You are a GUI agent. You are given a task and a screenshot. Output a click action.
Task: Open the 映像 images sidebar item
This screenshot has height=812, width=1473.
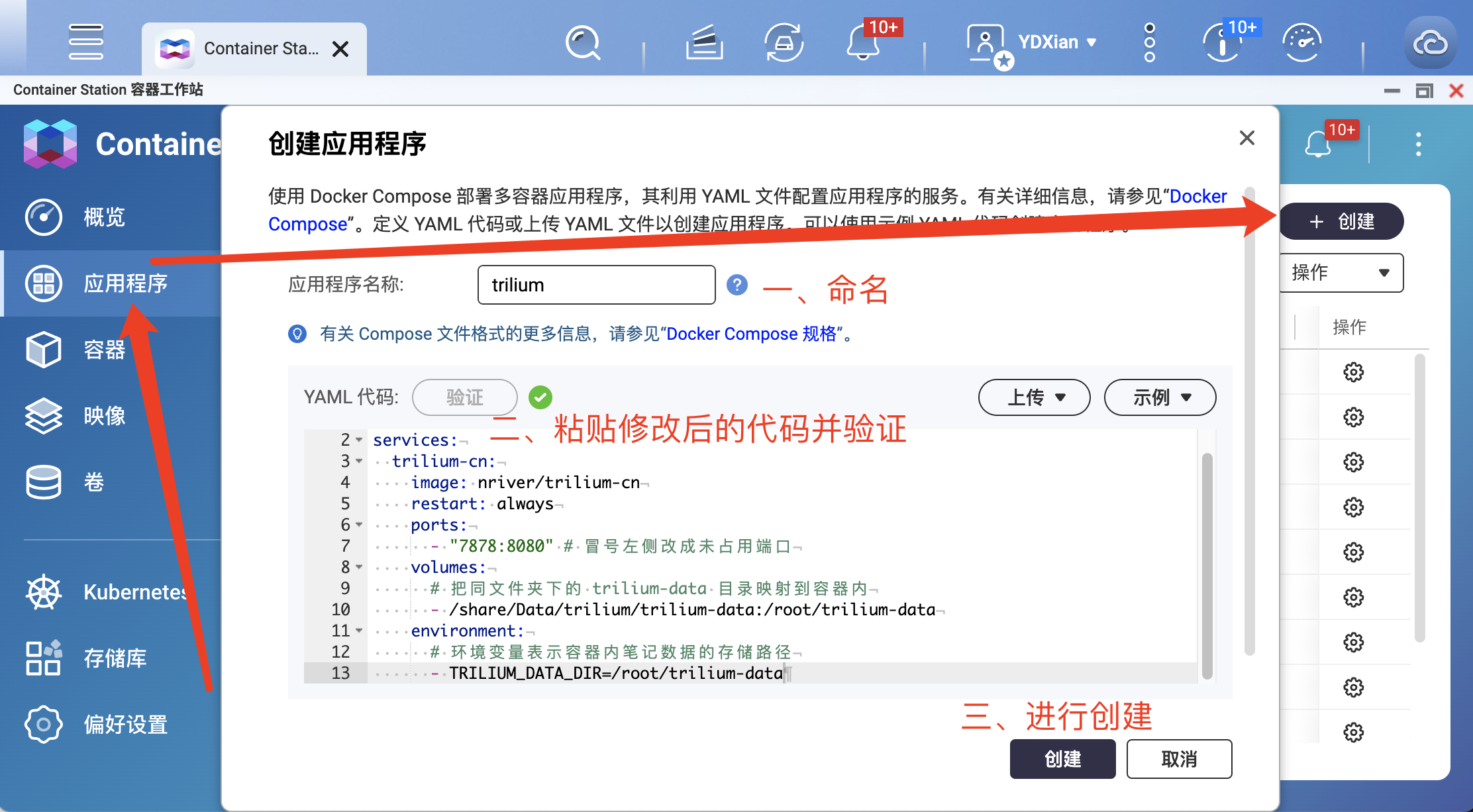(111, 416)
